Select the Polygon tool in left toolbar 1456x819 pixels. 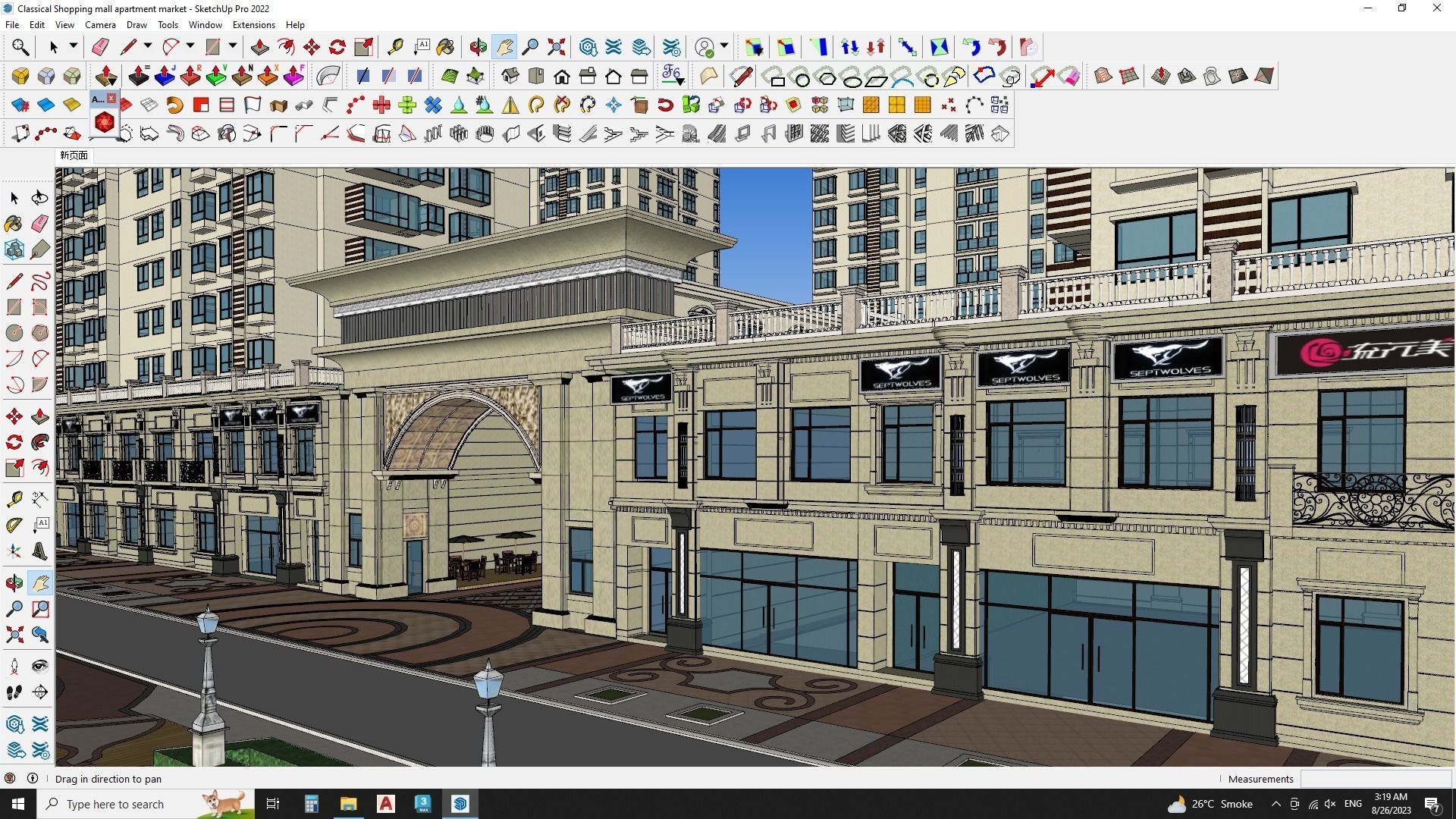40,332
